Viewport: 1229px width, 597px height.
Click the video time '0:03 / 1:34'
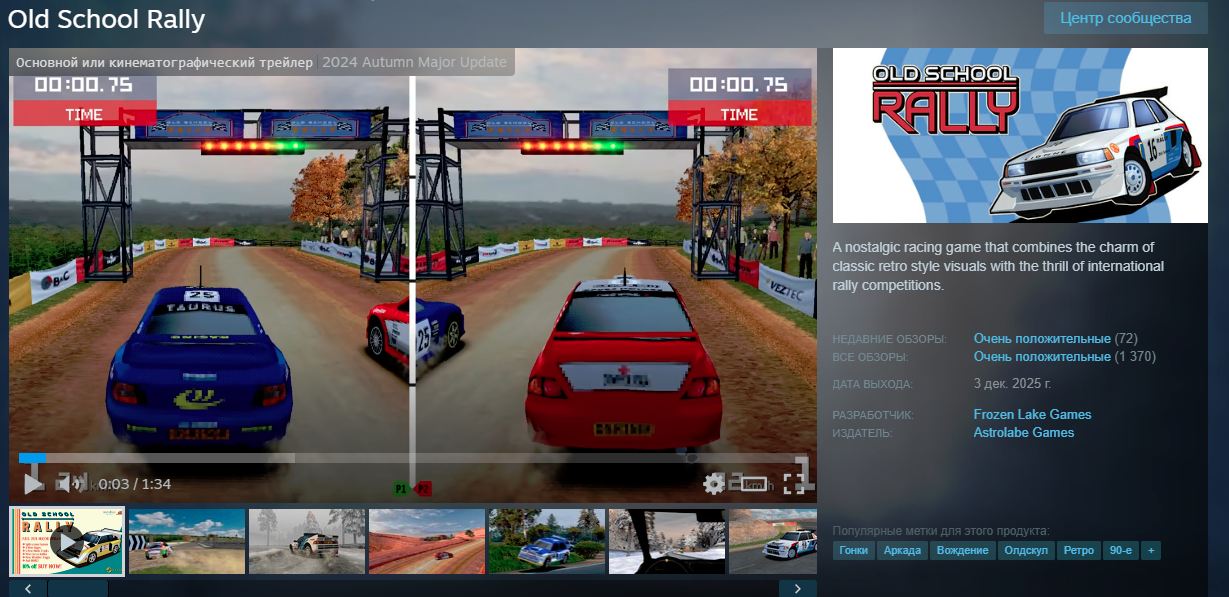135,484
